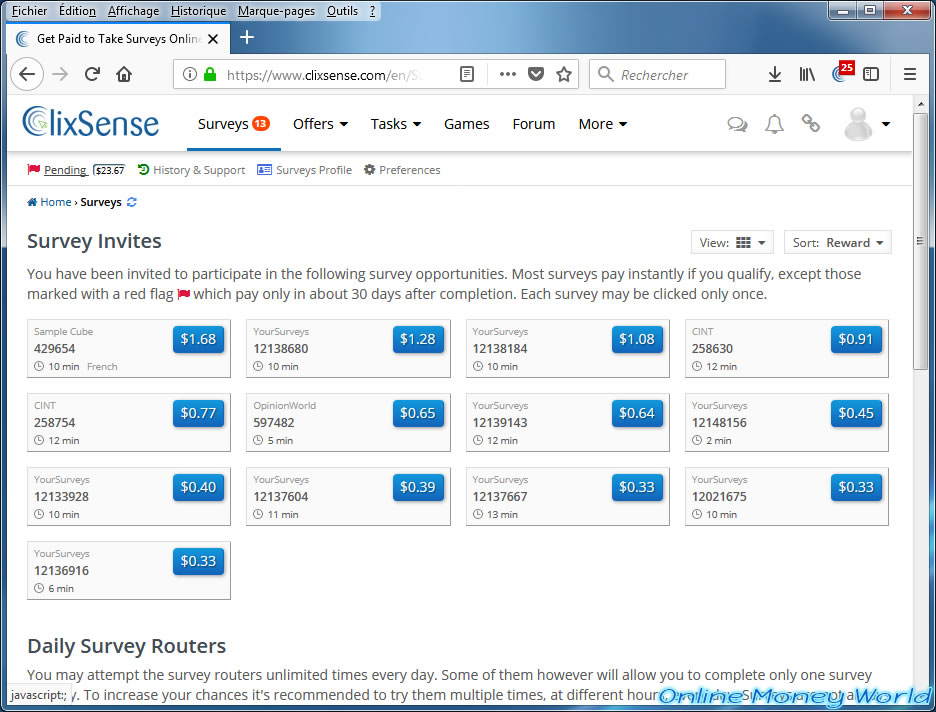This screenshot has height=712, width=936.
Task: Open the Outils menu
Action: coord(342,11)
